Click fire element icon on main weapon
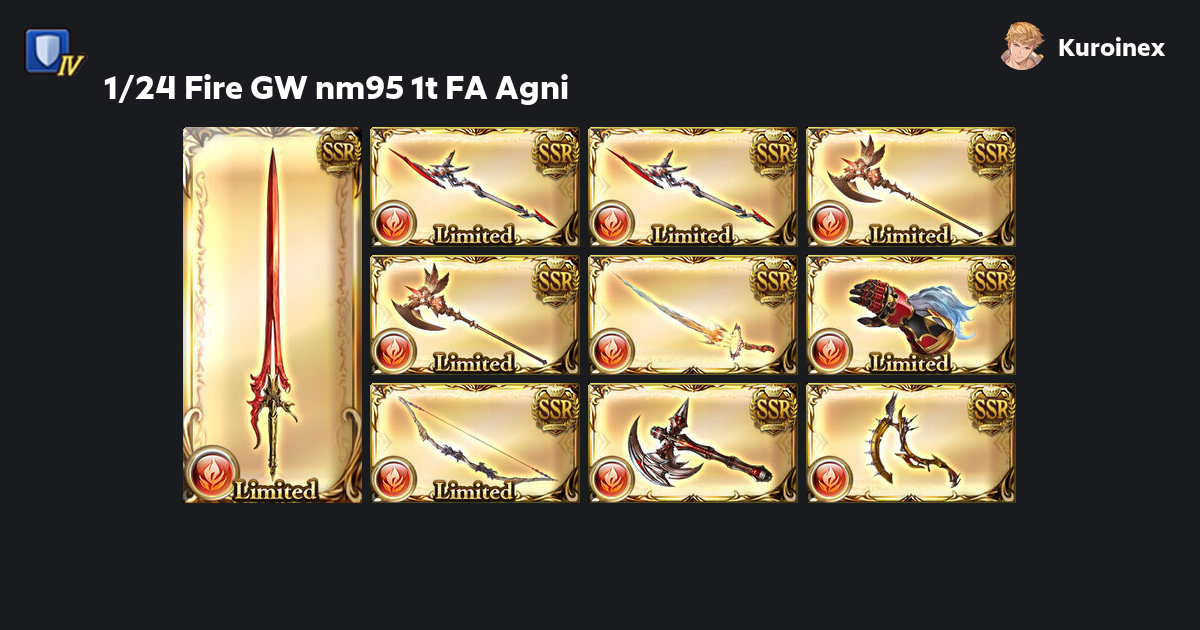 pos(212,473)
